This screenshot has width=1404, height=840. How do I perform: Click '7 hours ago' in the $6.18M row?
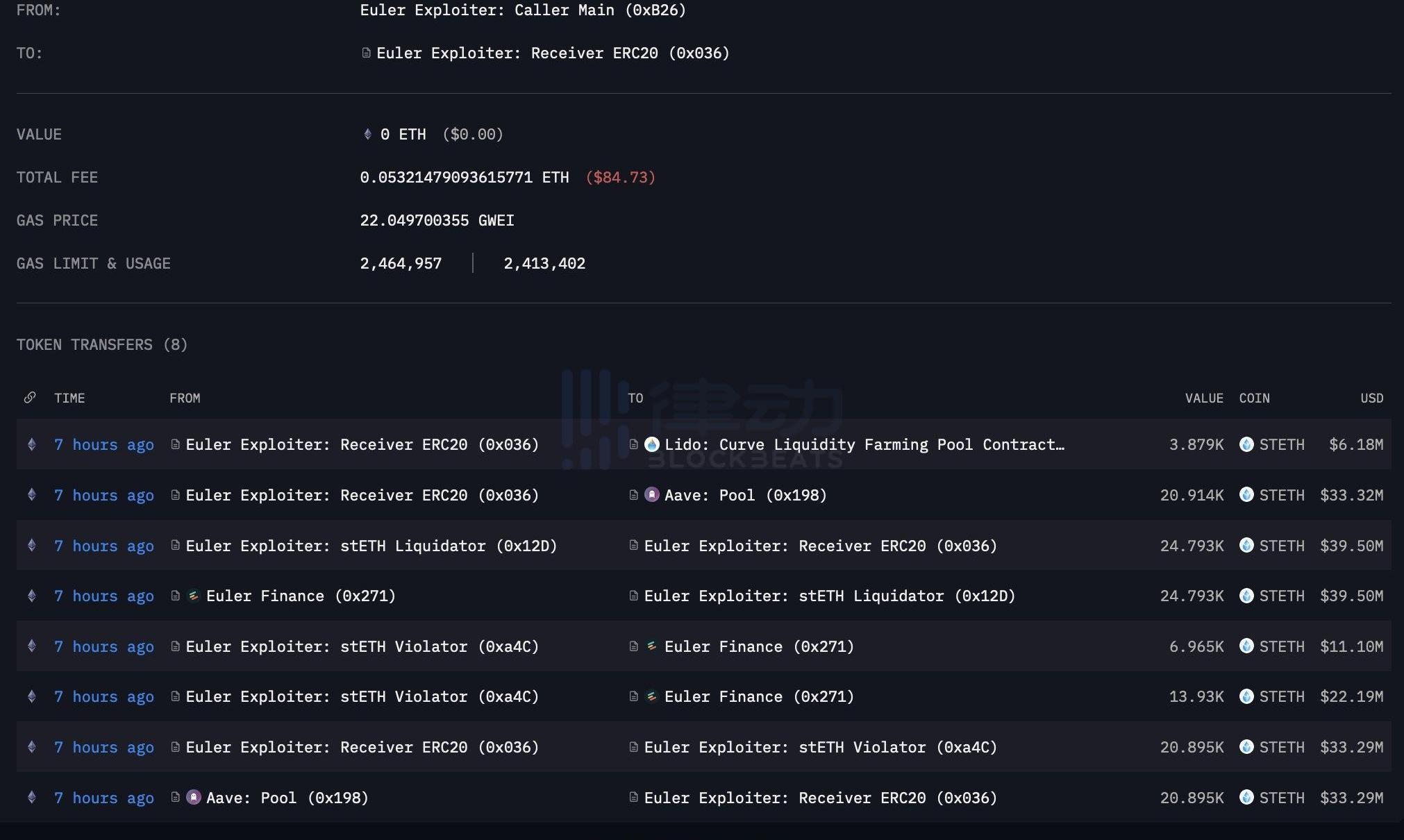[x=104, y=444]
